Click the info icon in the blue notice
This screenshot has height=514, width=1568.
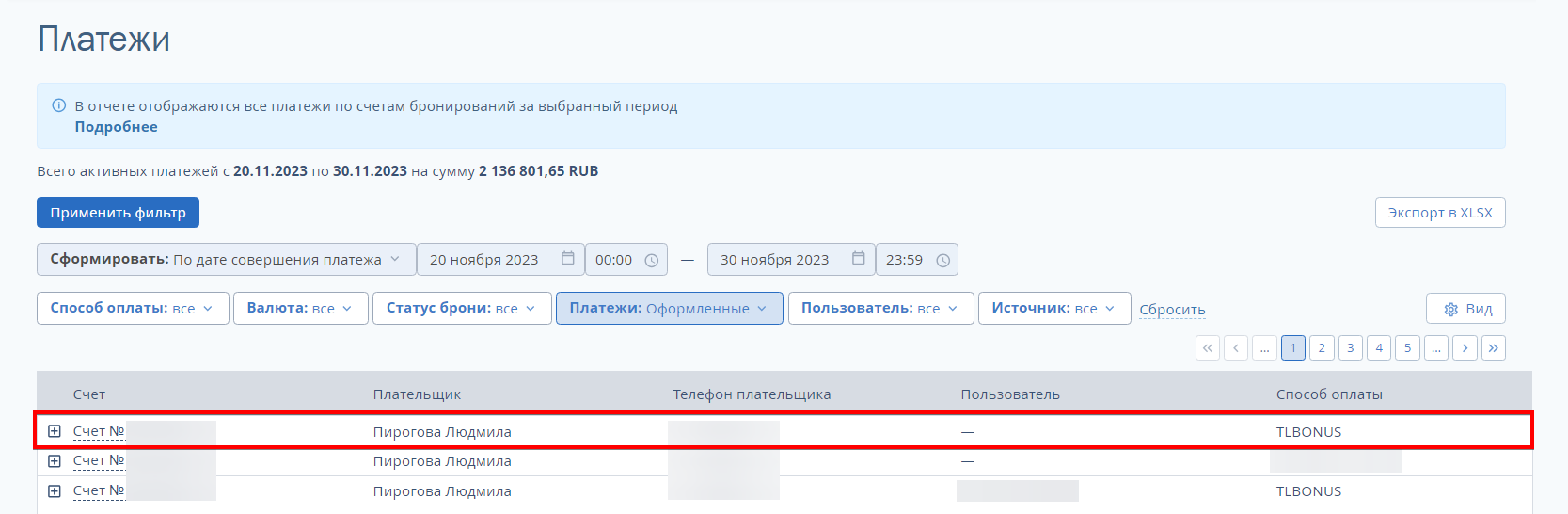pyautogui.click(x=58, y=105)
